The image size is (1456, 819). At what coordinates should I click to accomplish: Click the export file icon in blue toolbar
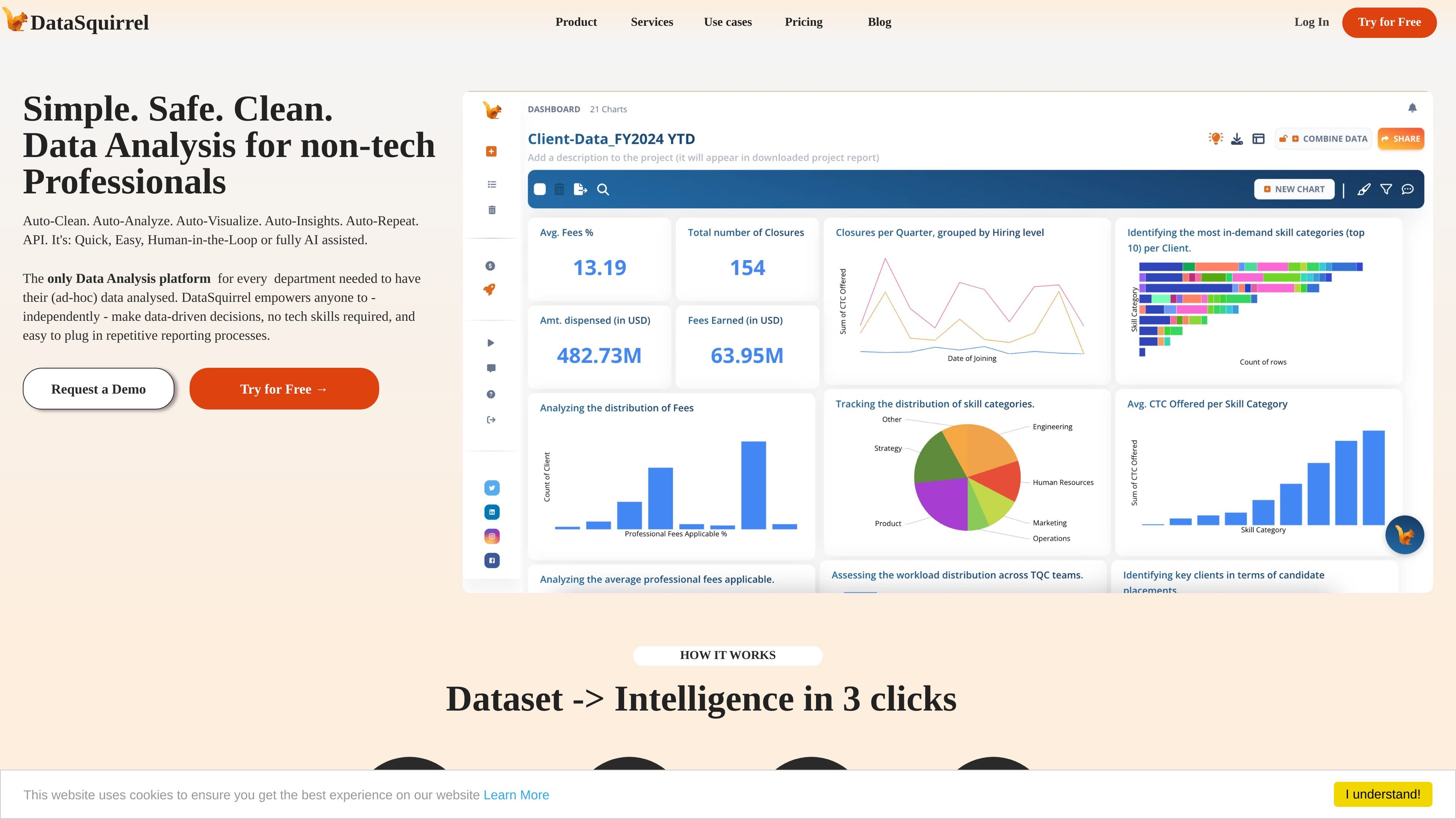pyautogui.click(x=581, y=189)
